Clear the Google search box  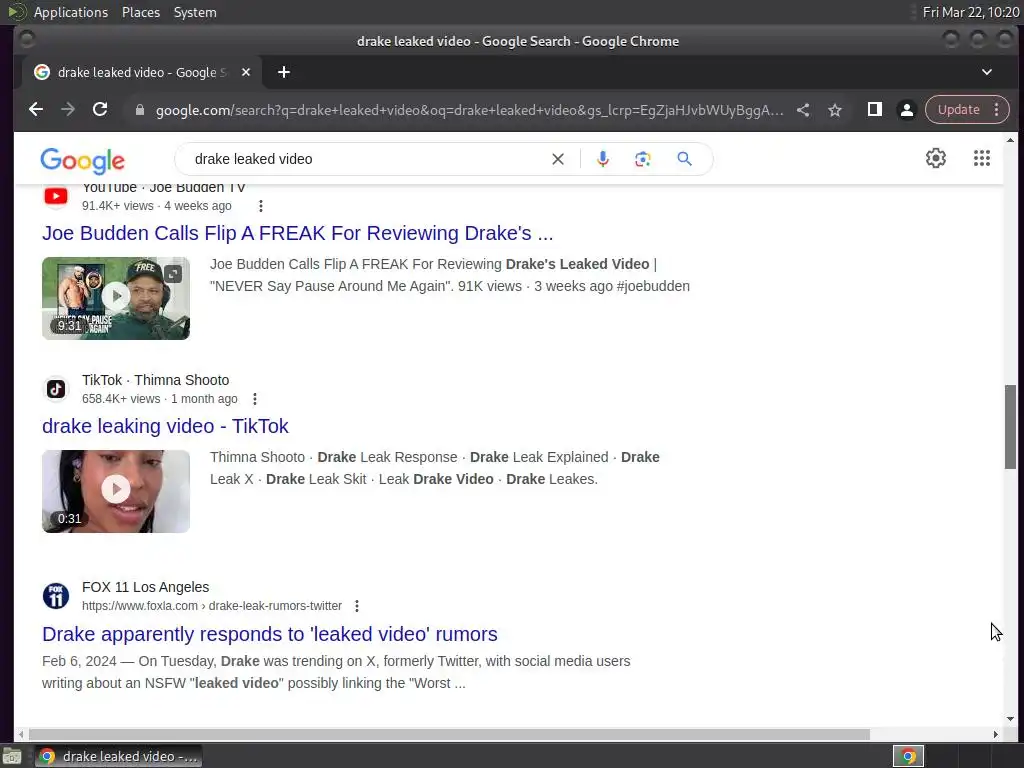558,159
